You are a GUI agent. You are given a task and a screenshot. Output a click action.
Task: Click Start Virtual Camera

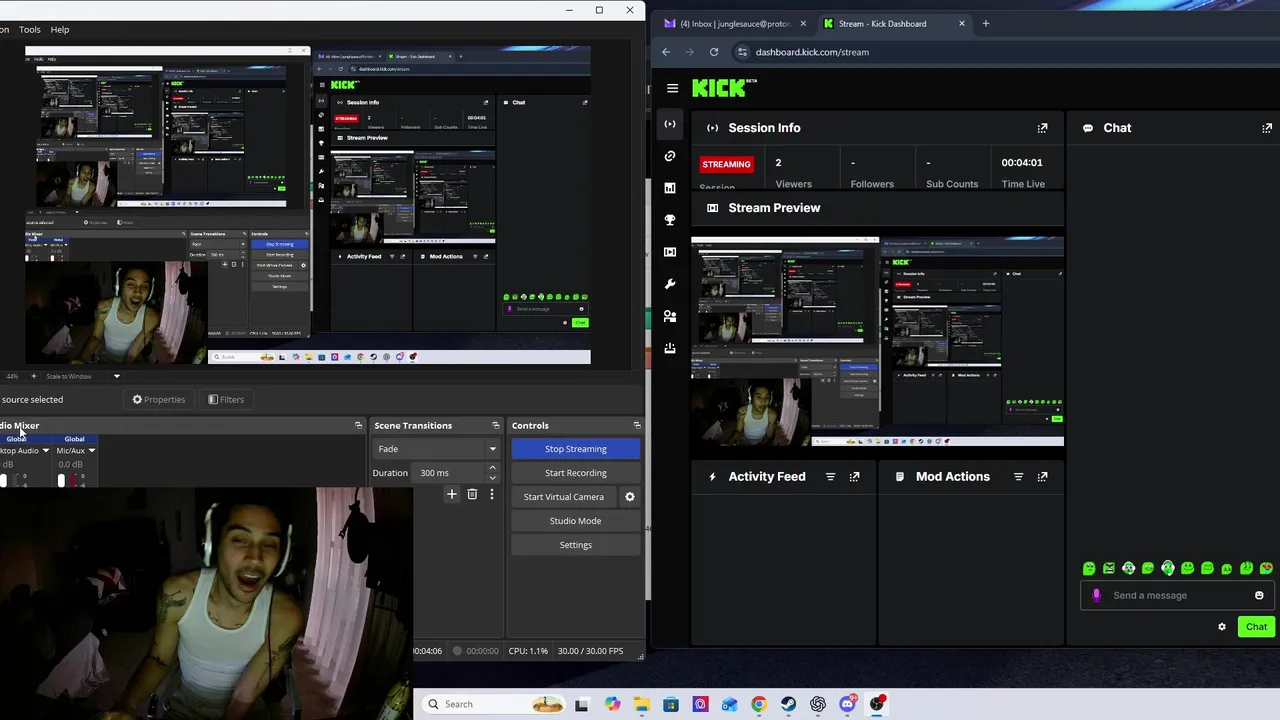pyautogui.click(x=564, y=497)
